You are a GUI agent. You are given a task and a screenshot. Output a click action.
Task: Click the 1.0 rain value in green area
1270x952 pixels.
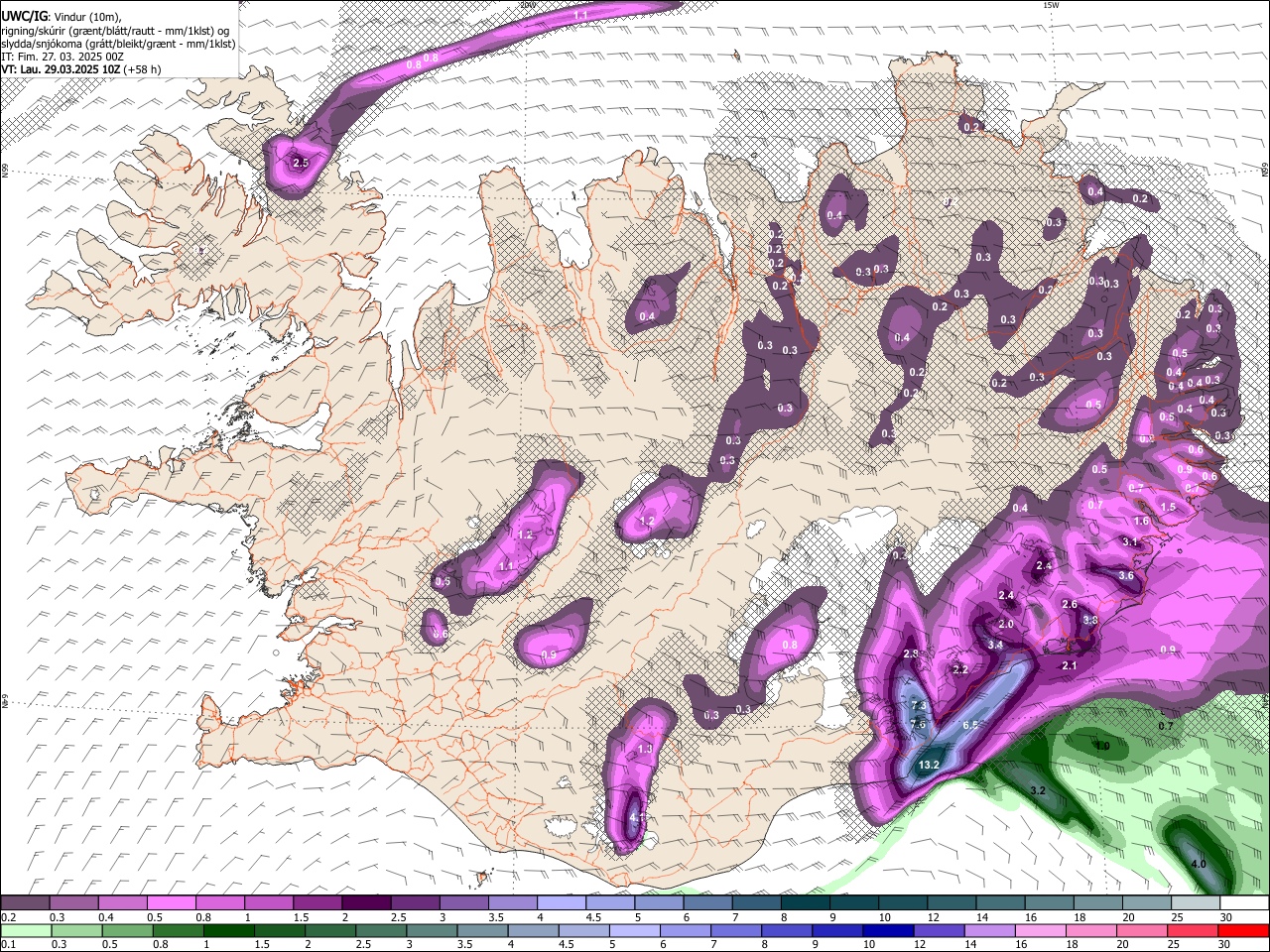pyautogui.click(x=1101, y=746)
